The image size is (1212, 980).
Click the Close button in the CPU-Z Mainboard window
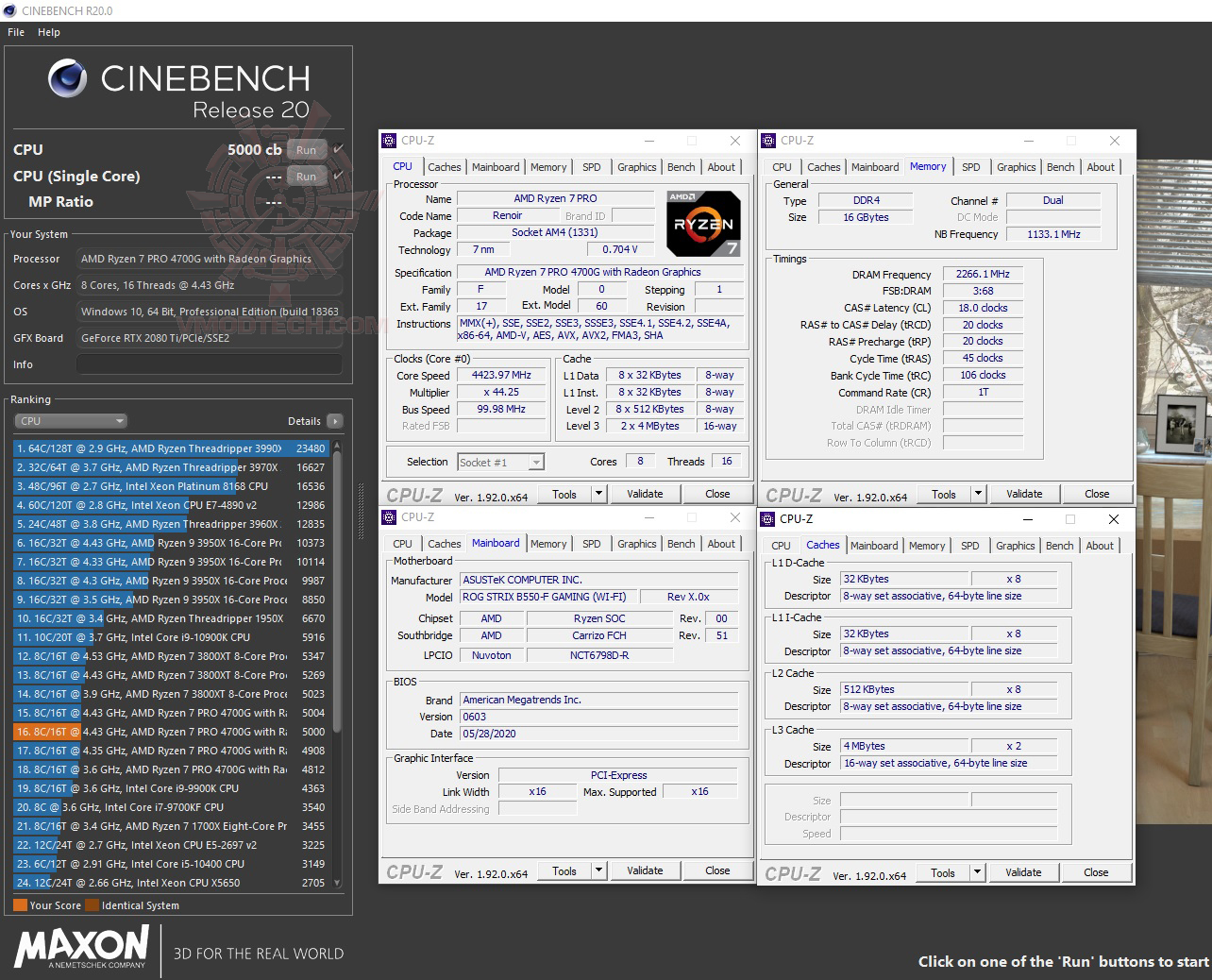point(717,870)
